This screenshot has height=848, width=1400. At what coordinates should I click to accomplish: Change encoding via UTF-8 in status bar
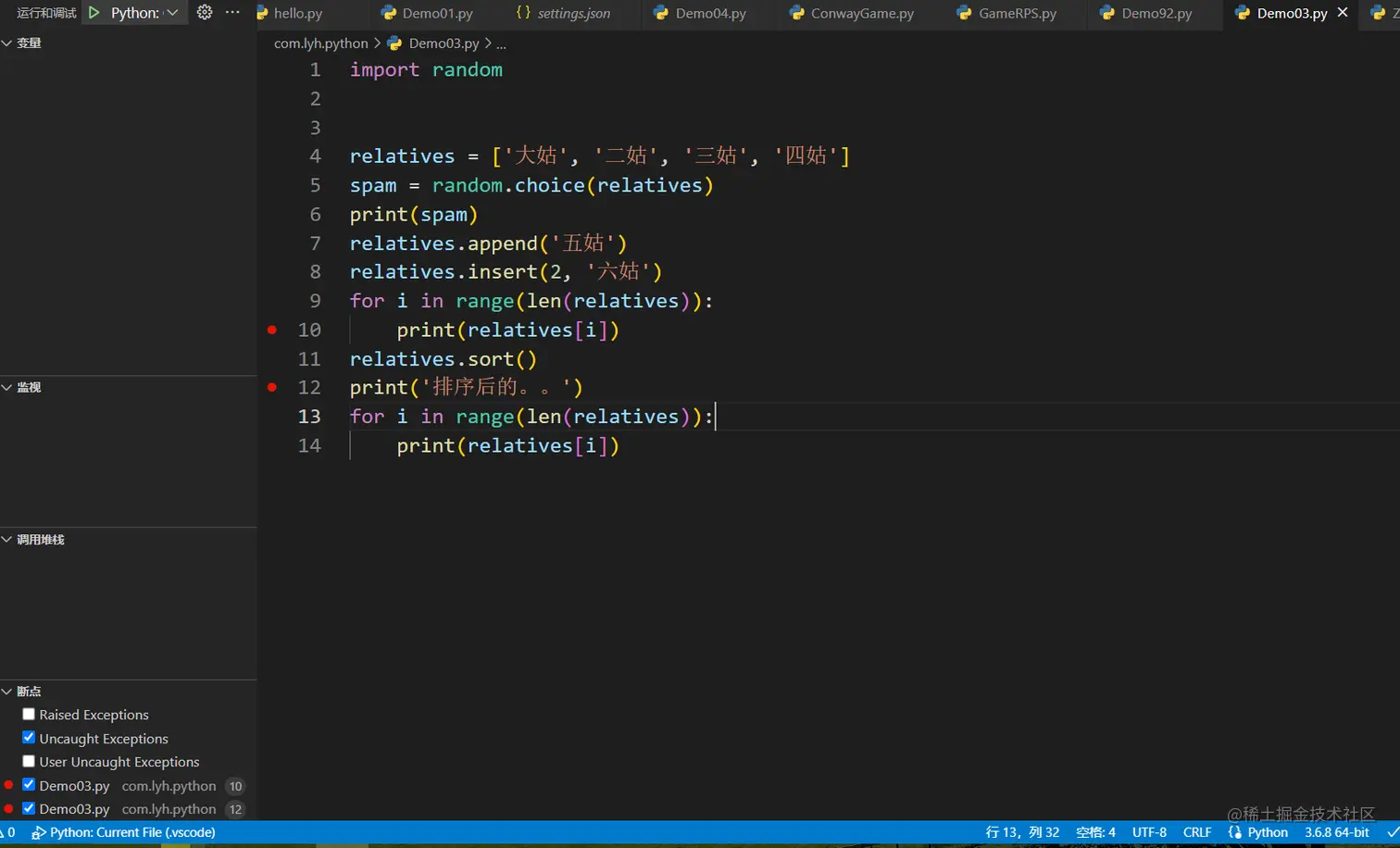1148,832
